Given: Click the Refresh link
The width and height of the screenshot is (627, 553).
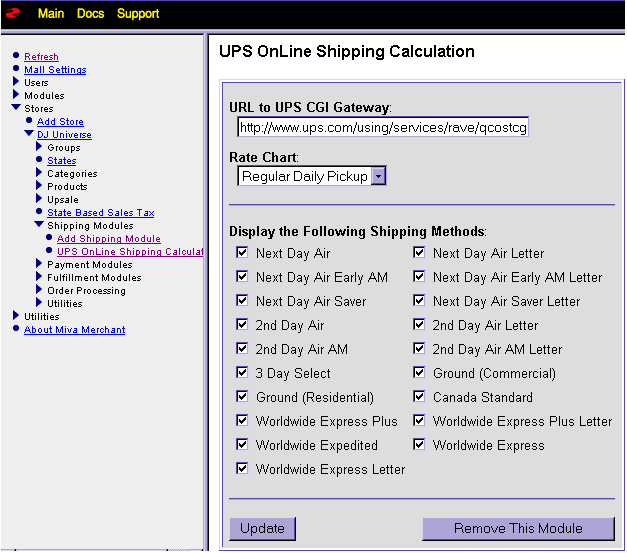Looking at the screenshot, I should [41, 57].
